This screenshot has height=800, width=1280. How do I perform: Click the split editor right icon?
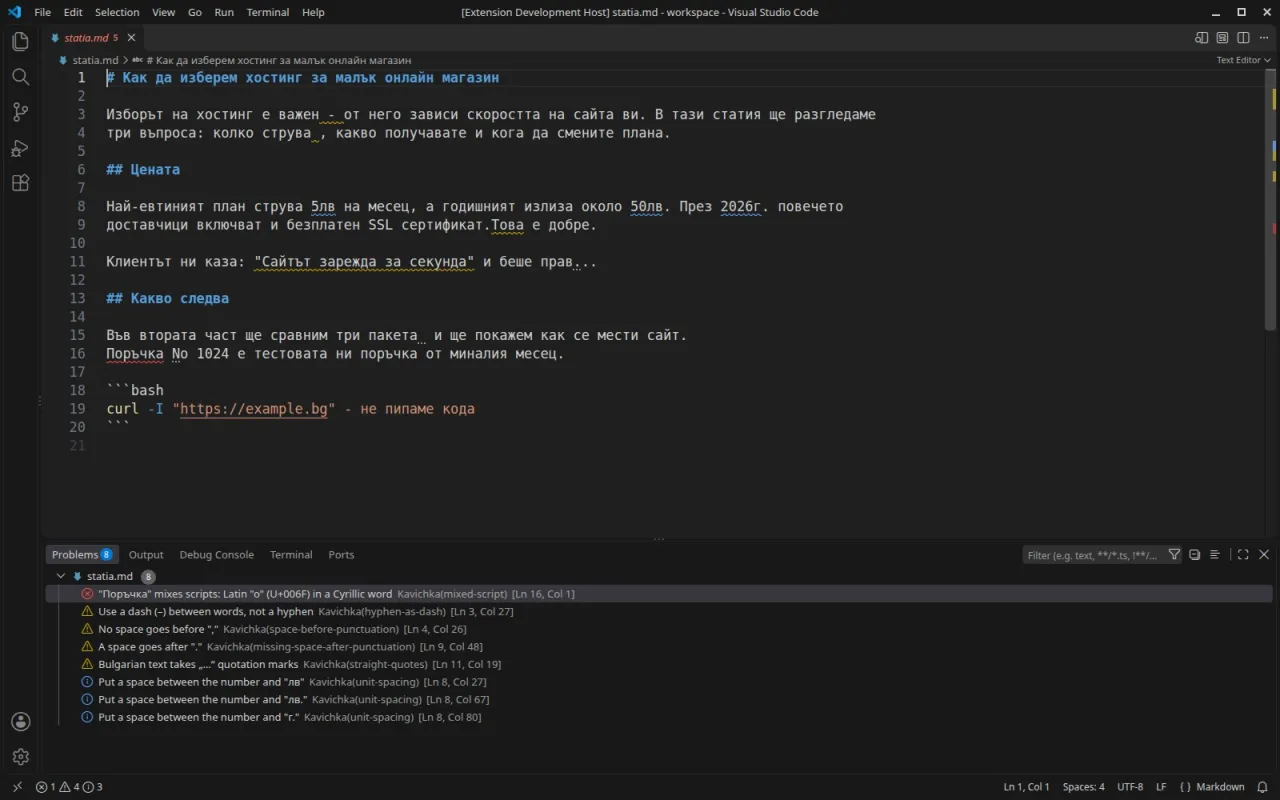pyautogui.click(x=1243, y=38)
